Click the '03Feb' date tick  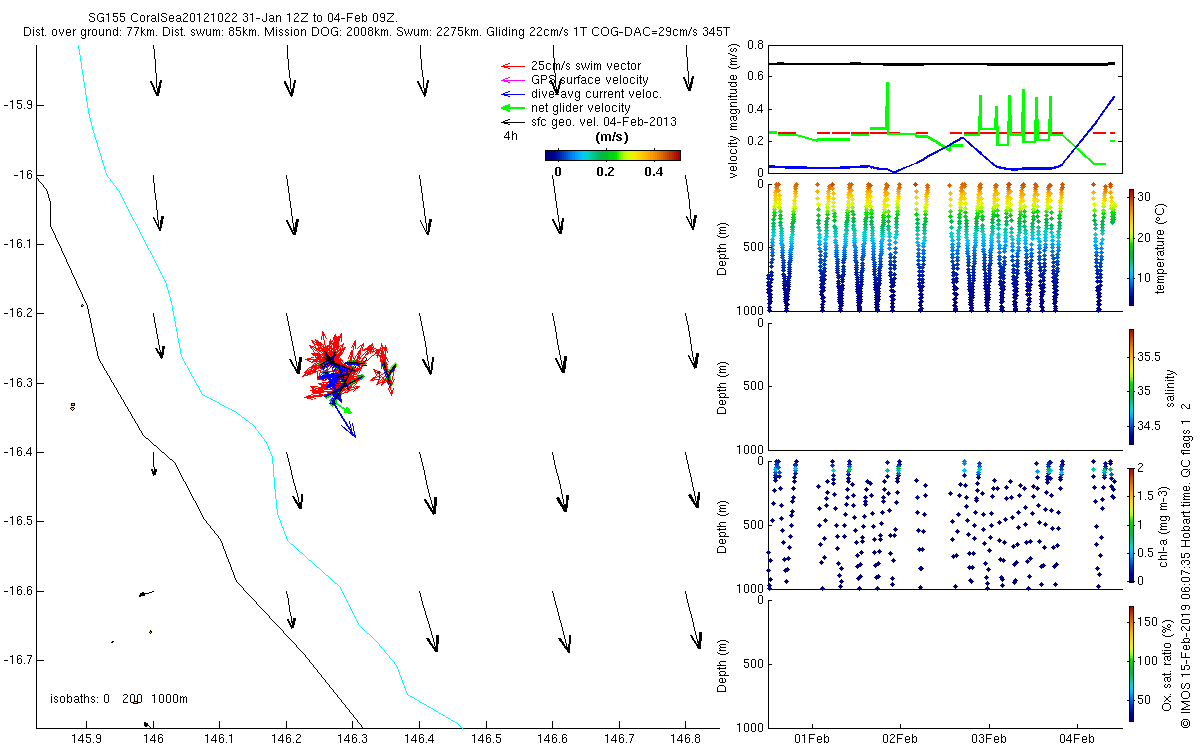[x=988, y=739]
